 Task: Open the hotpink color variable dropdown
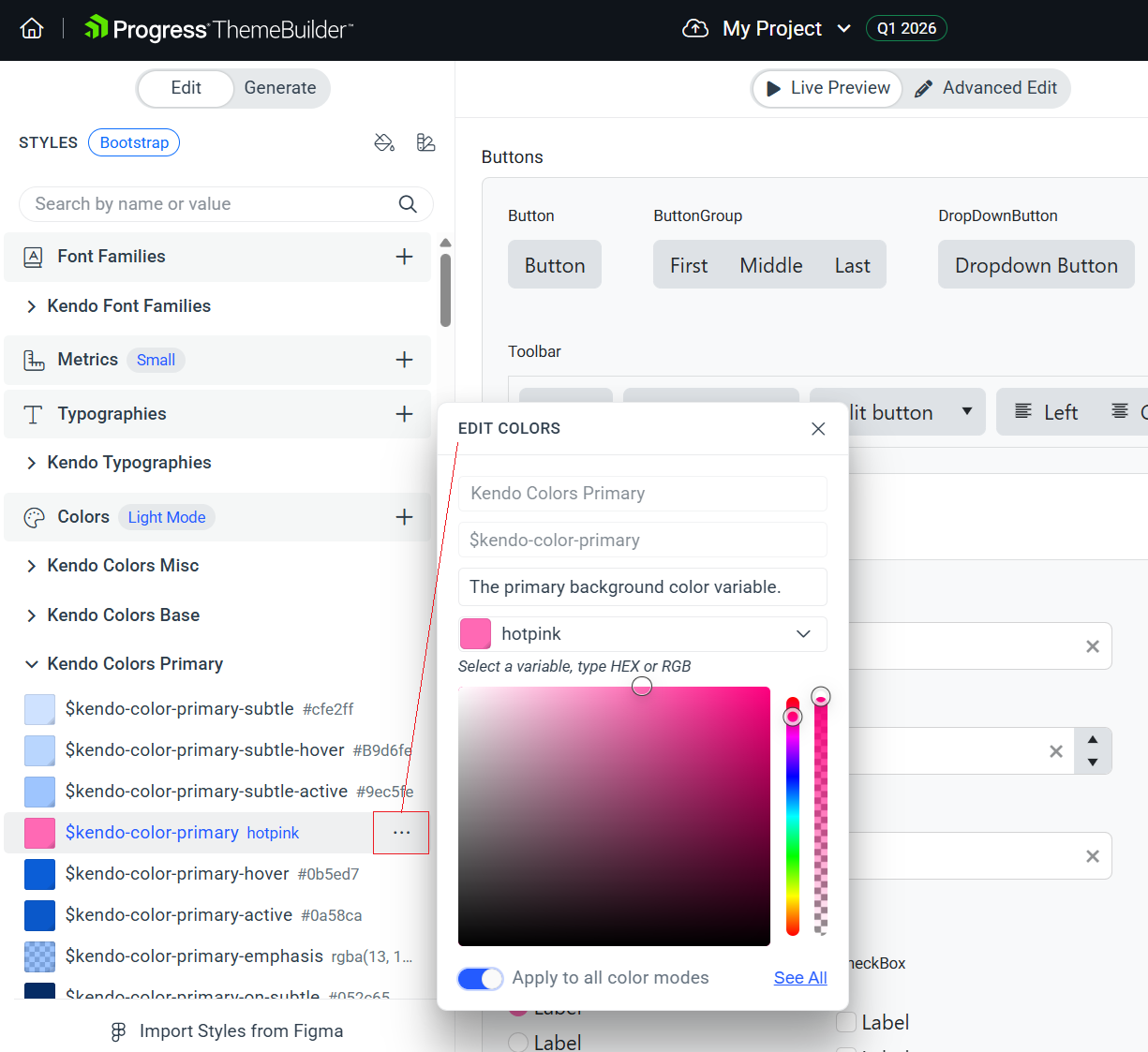(802, 634)
